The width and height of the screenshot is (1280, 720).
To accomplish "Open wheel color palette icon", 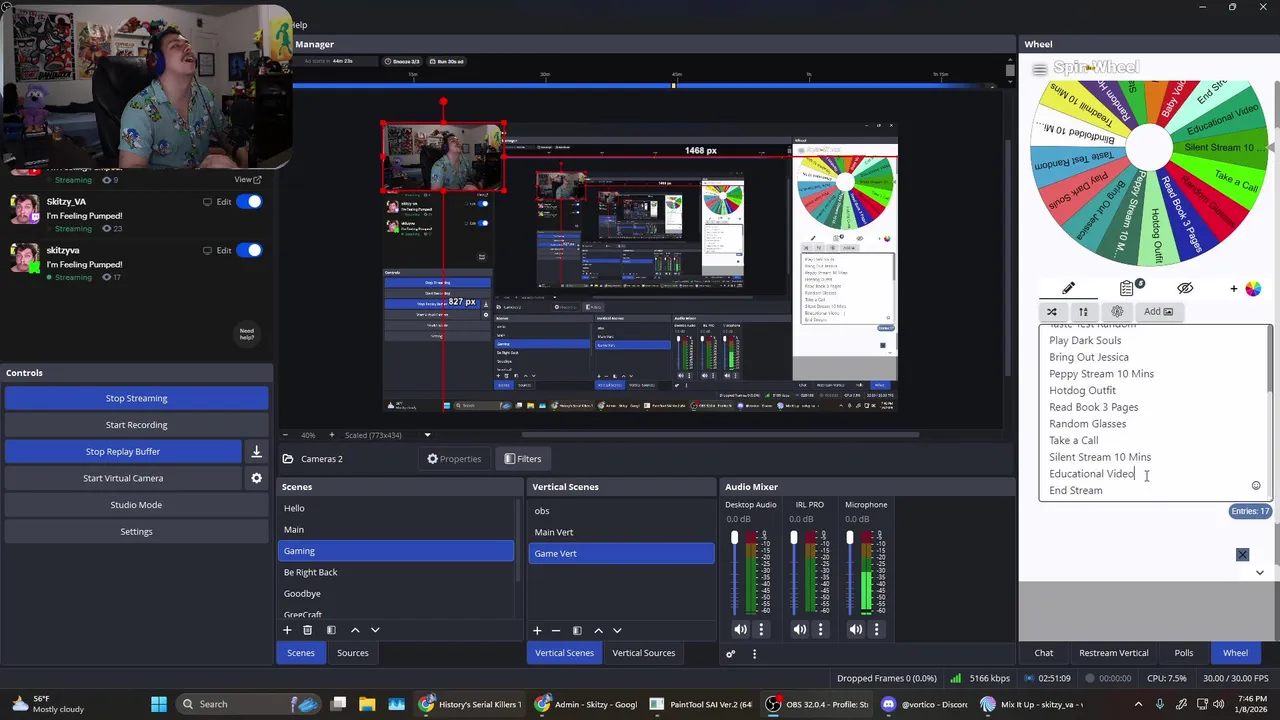I will (1253, 288).
